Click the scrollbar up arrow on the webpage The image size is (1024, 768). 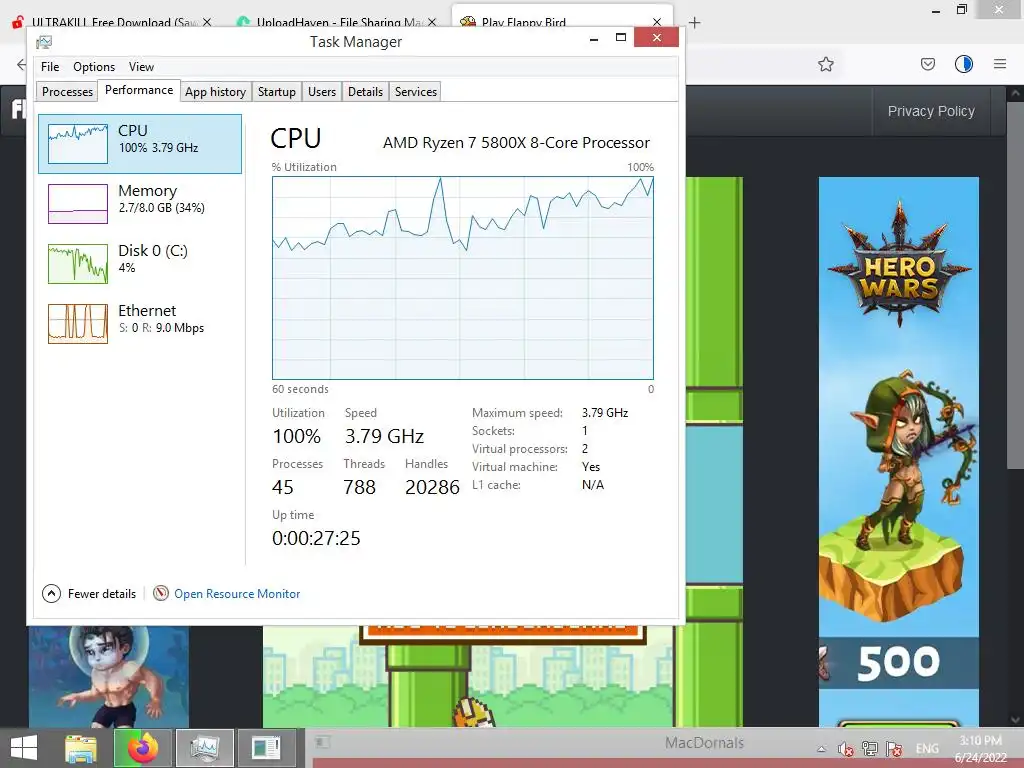[x=1015, y=93]
